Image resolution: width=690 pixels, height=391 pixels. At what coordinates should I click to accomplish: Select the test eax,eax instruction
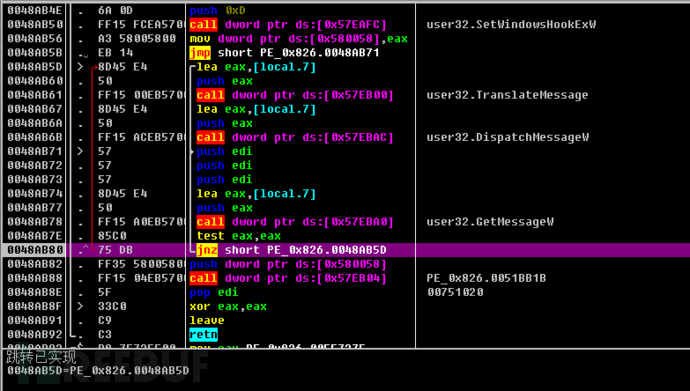coord(239,236)
